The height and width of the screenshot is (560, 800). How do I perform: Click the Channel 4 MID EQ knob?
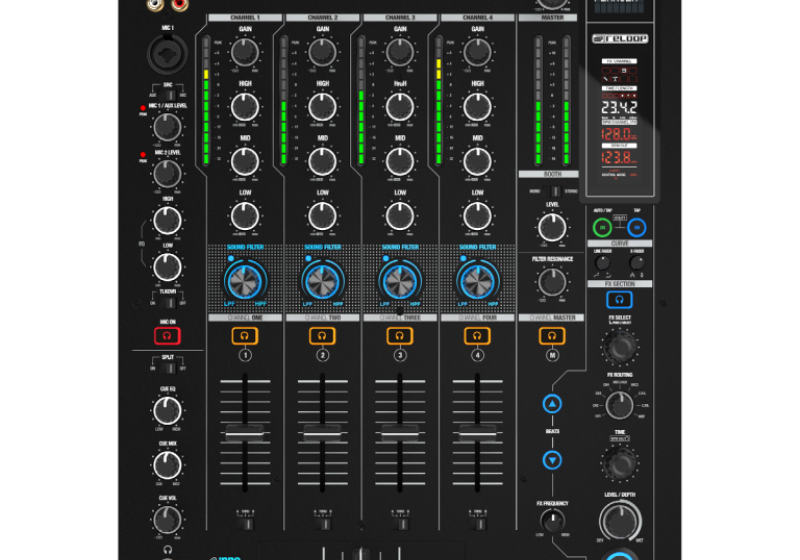[478, 162]
